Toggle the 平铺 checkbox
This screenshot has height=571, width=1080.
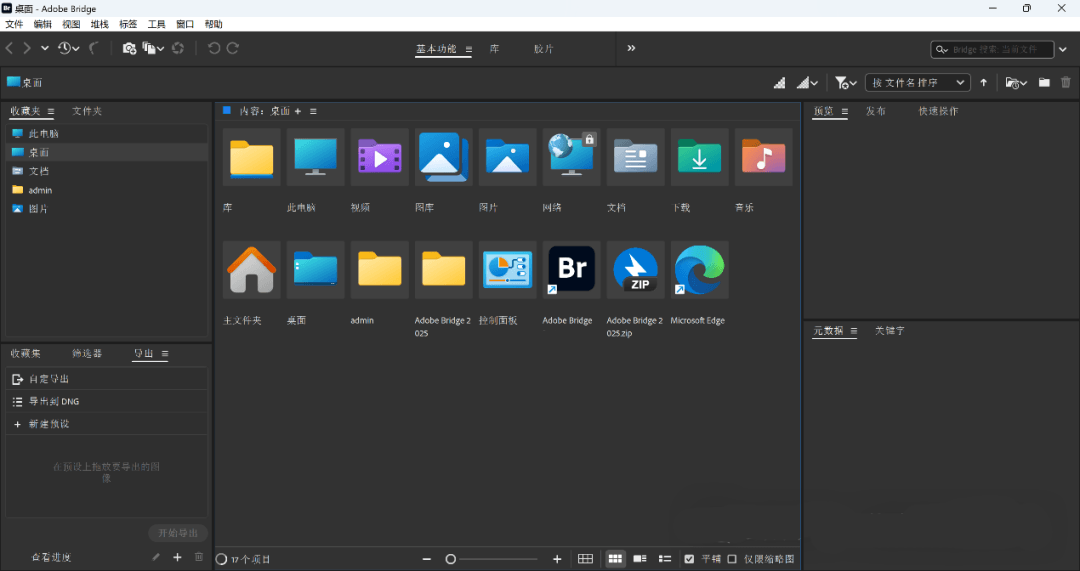[689, 559]
